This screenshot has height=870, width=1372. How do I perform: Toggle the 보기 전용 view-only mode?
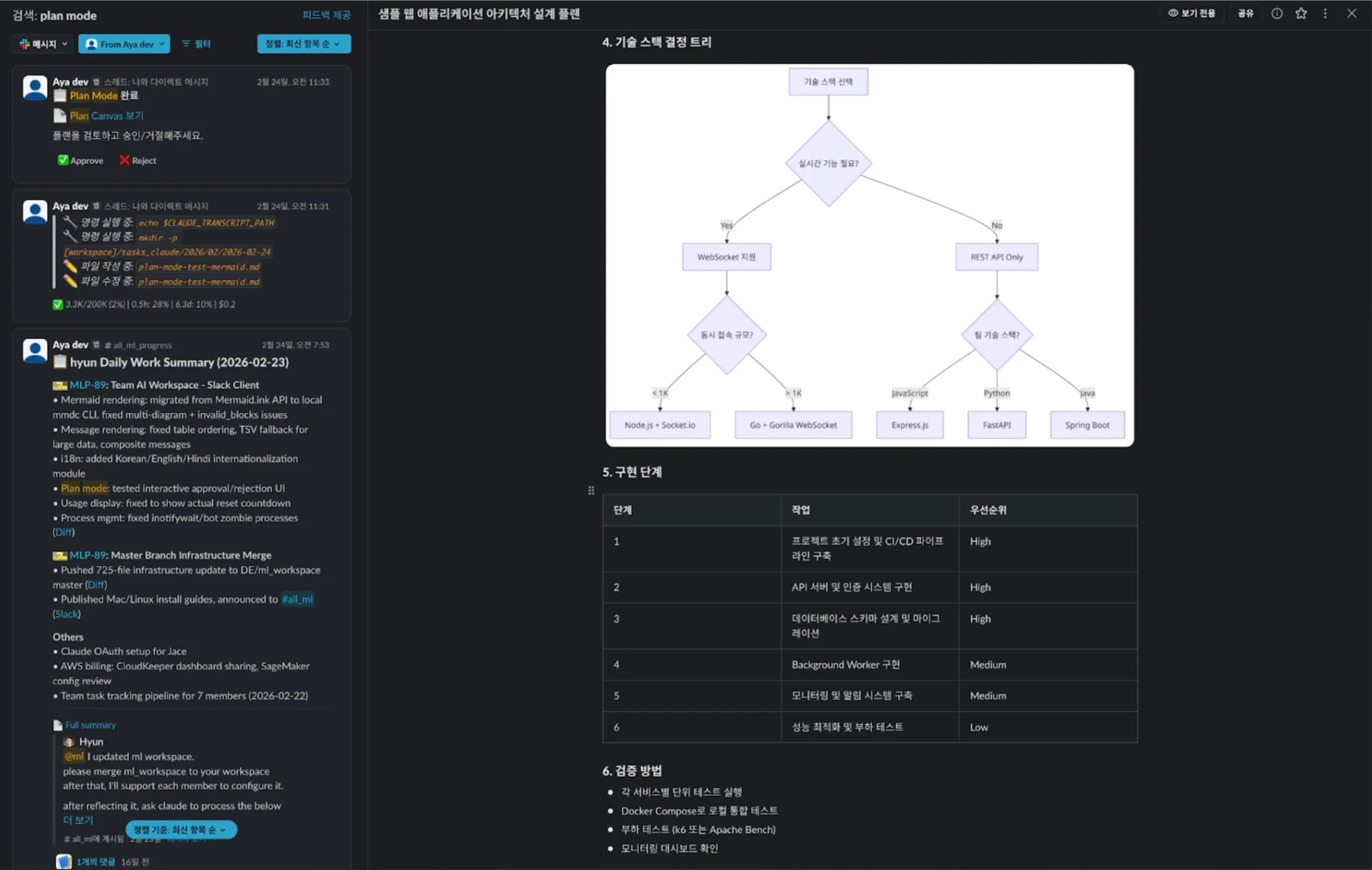1191,14
